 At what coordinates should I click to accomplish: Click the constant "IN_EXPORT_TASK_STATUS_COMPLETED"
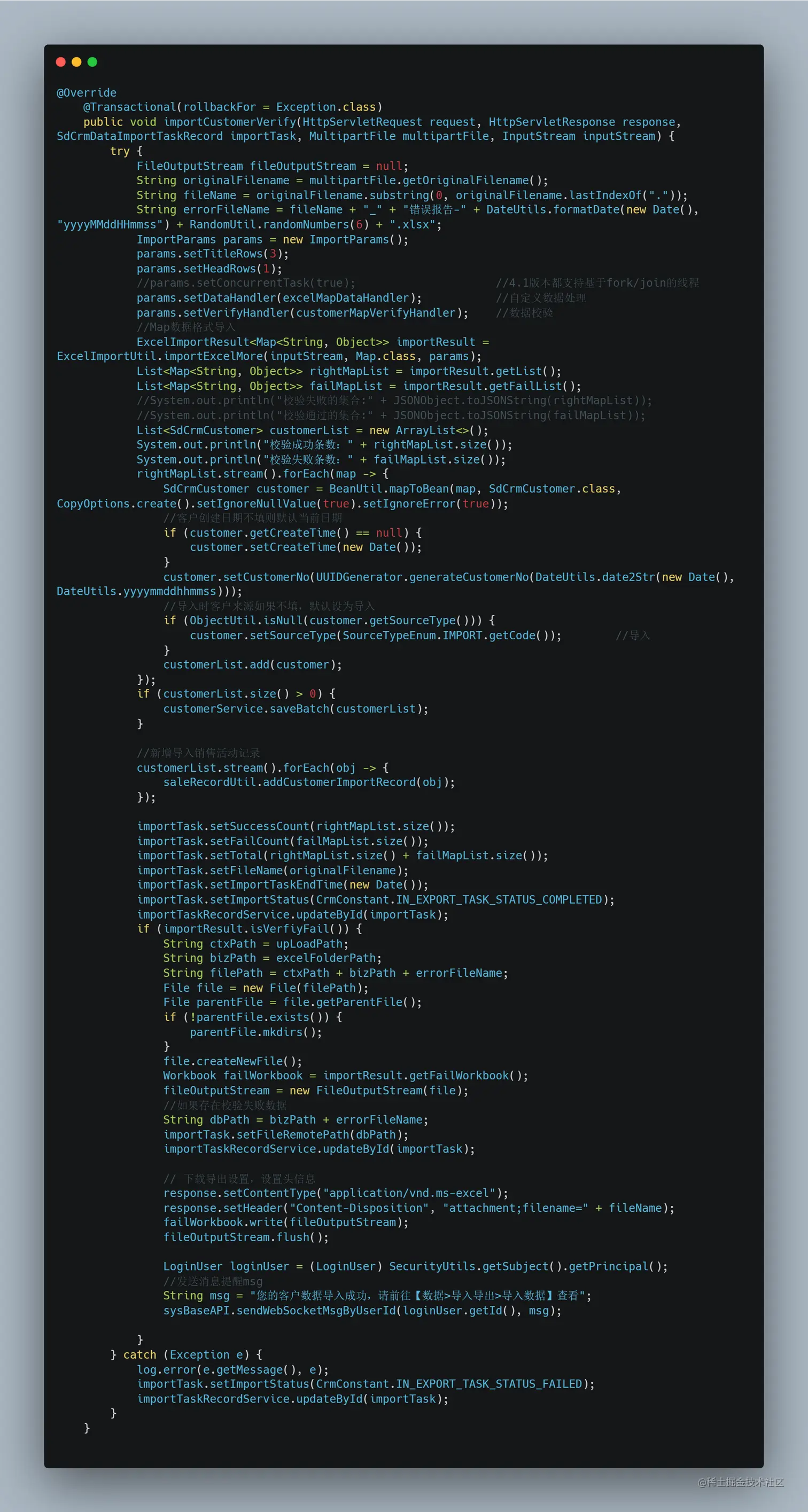499,900
